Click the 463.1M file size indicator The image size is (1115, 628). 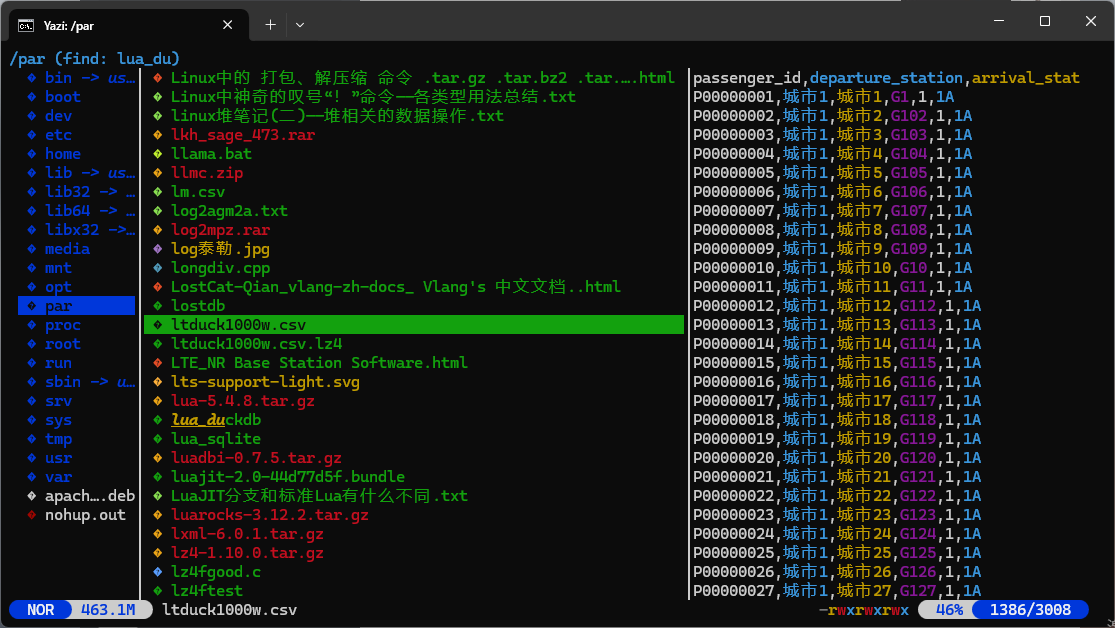(x=108, y=610)
